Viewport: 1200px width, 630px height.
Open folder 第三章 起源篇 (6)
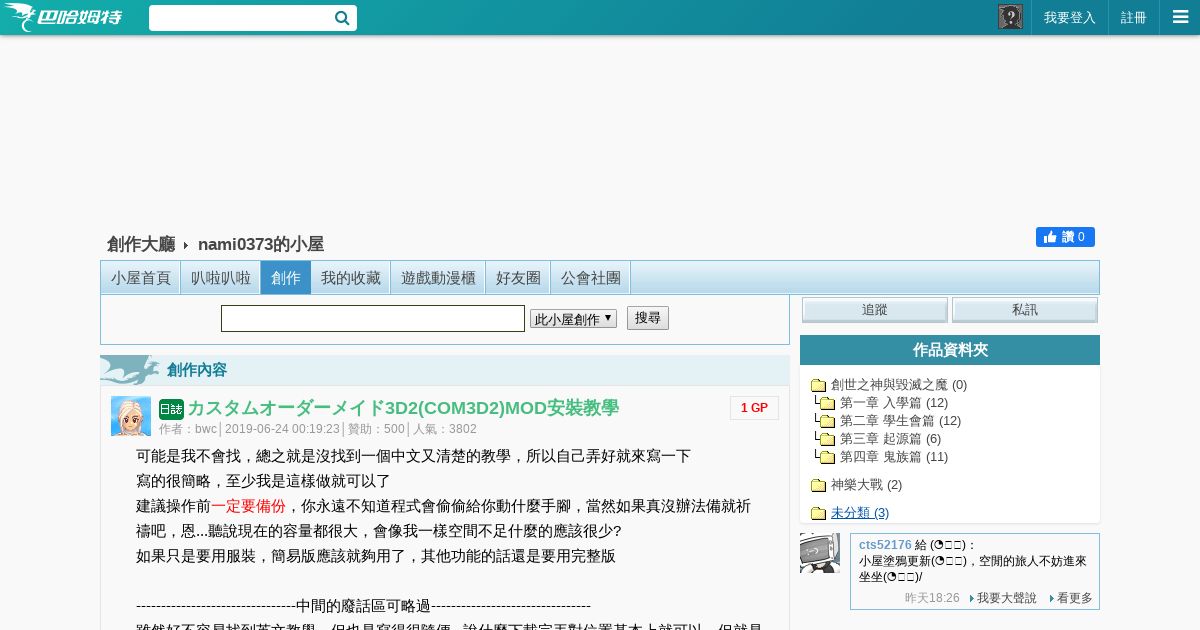pyautogui.click(x=890, y=439)
